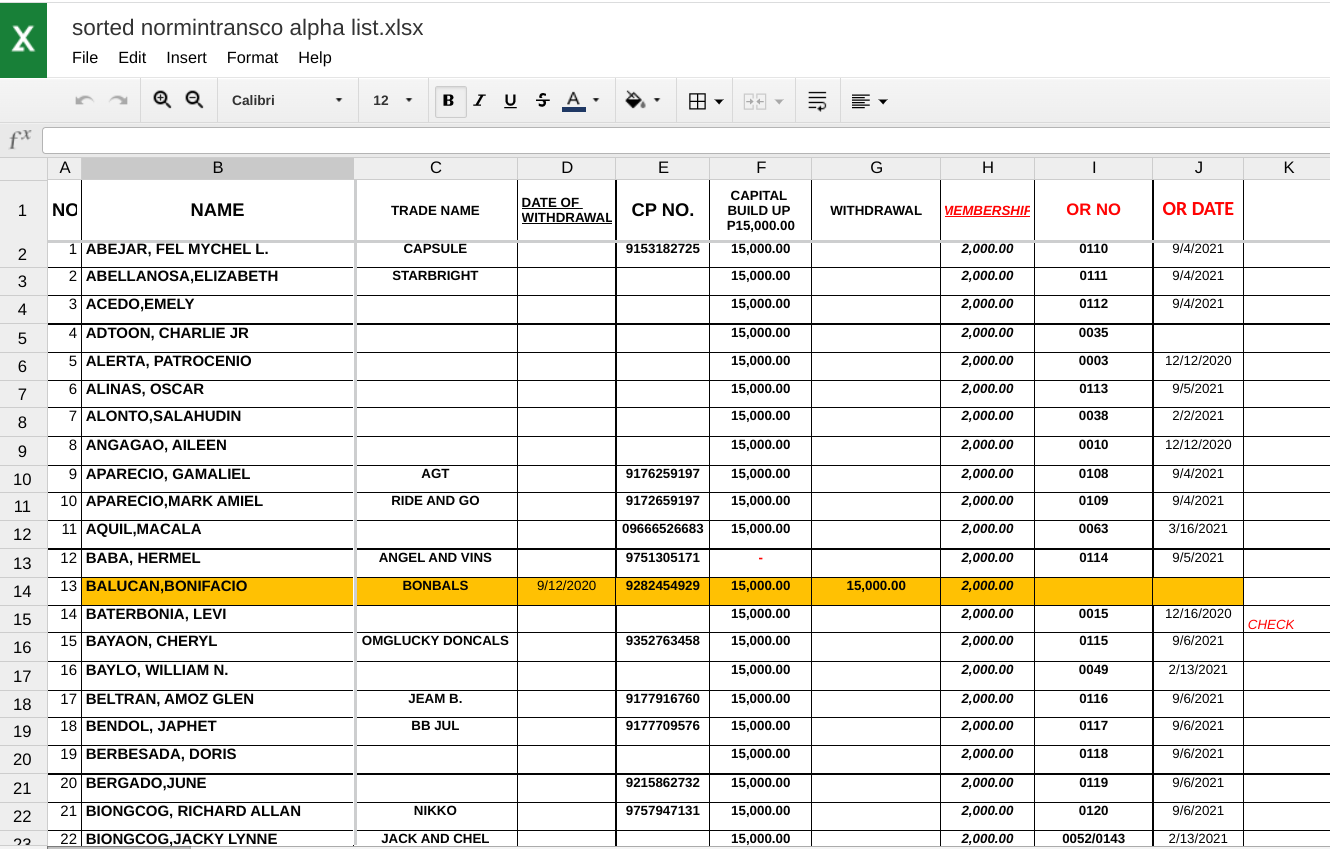Toggle text wrapping
The width and height of the screenshot is (1330, 849).
pos(817,101)
